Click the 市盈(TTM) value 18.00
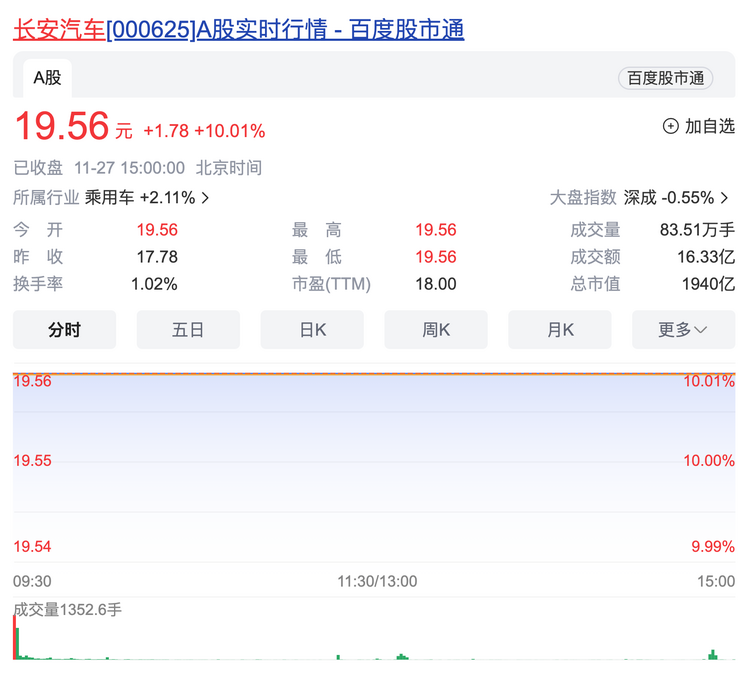The height and width of the screenshot is (673, 744). click(x=435, y=284)
